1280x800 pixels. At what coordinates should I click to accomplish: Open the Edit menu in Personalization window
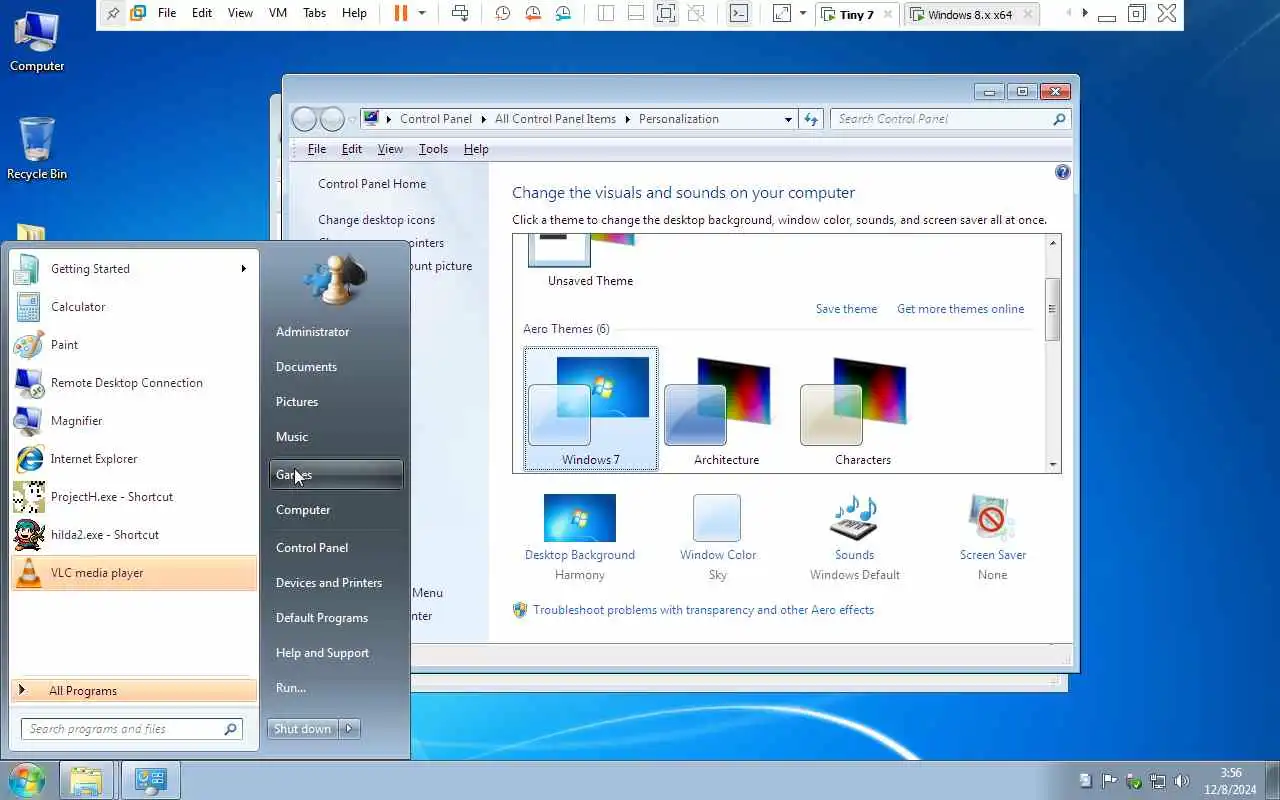click(x=352, y=149)
